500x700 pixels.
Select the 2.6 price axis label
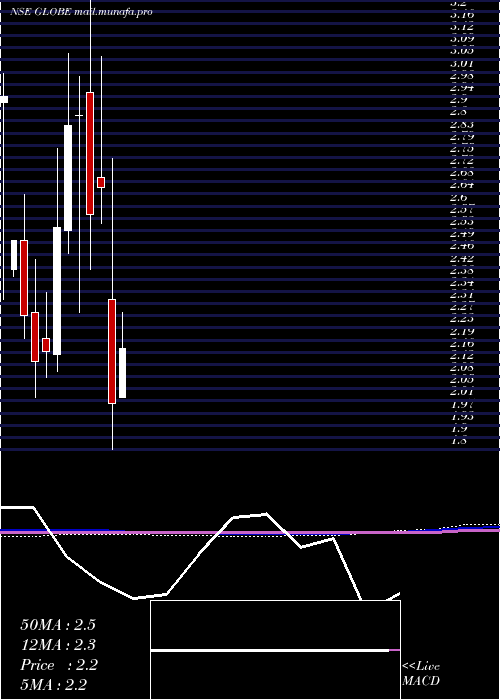coord(458,197)
